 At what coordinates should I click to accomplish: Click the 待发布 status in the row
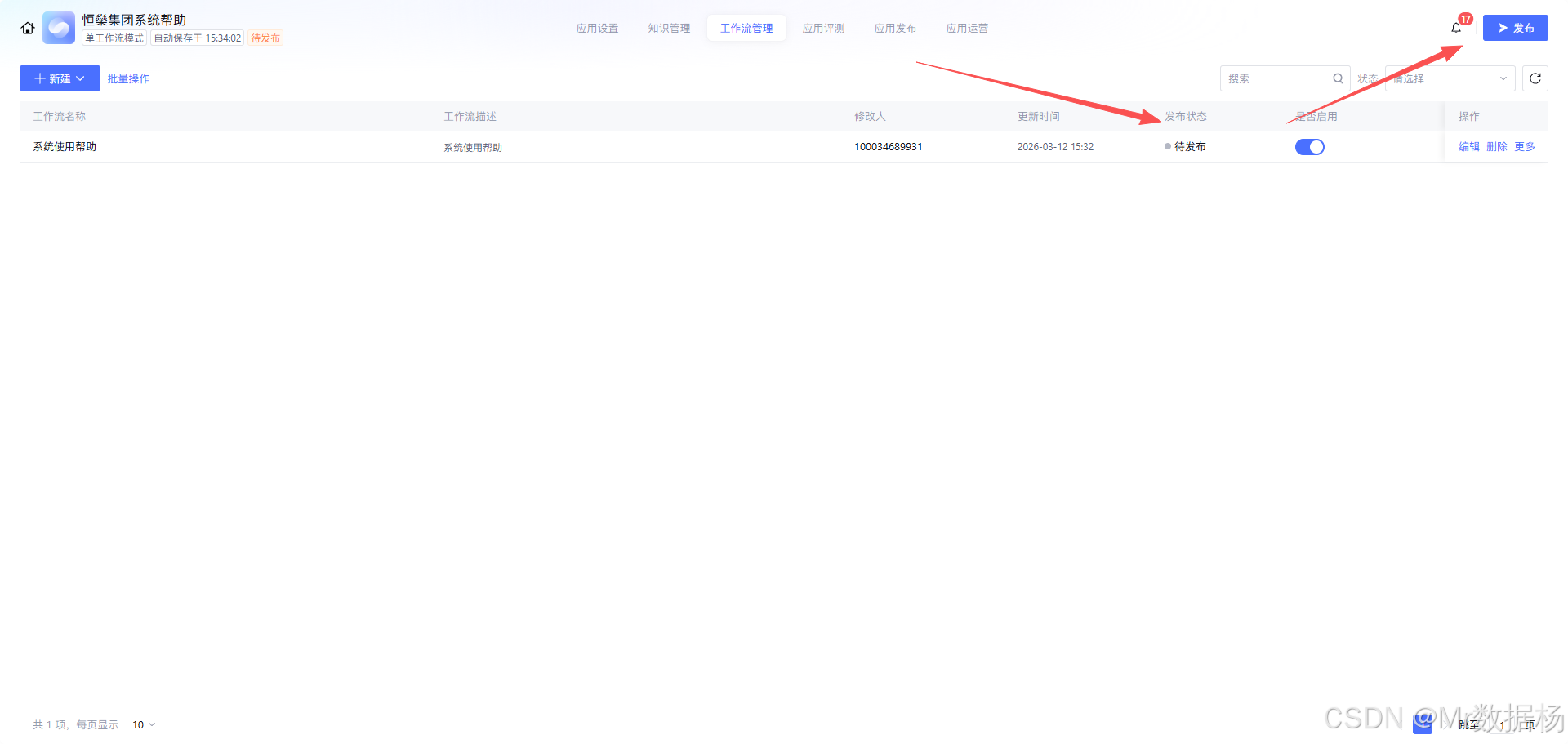pyautogui.click(x=1185, y=146)
